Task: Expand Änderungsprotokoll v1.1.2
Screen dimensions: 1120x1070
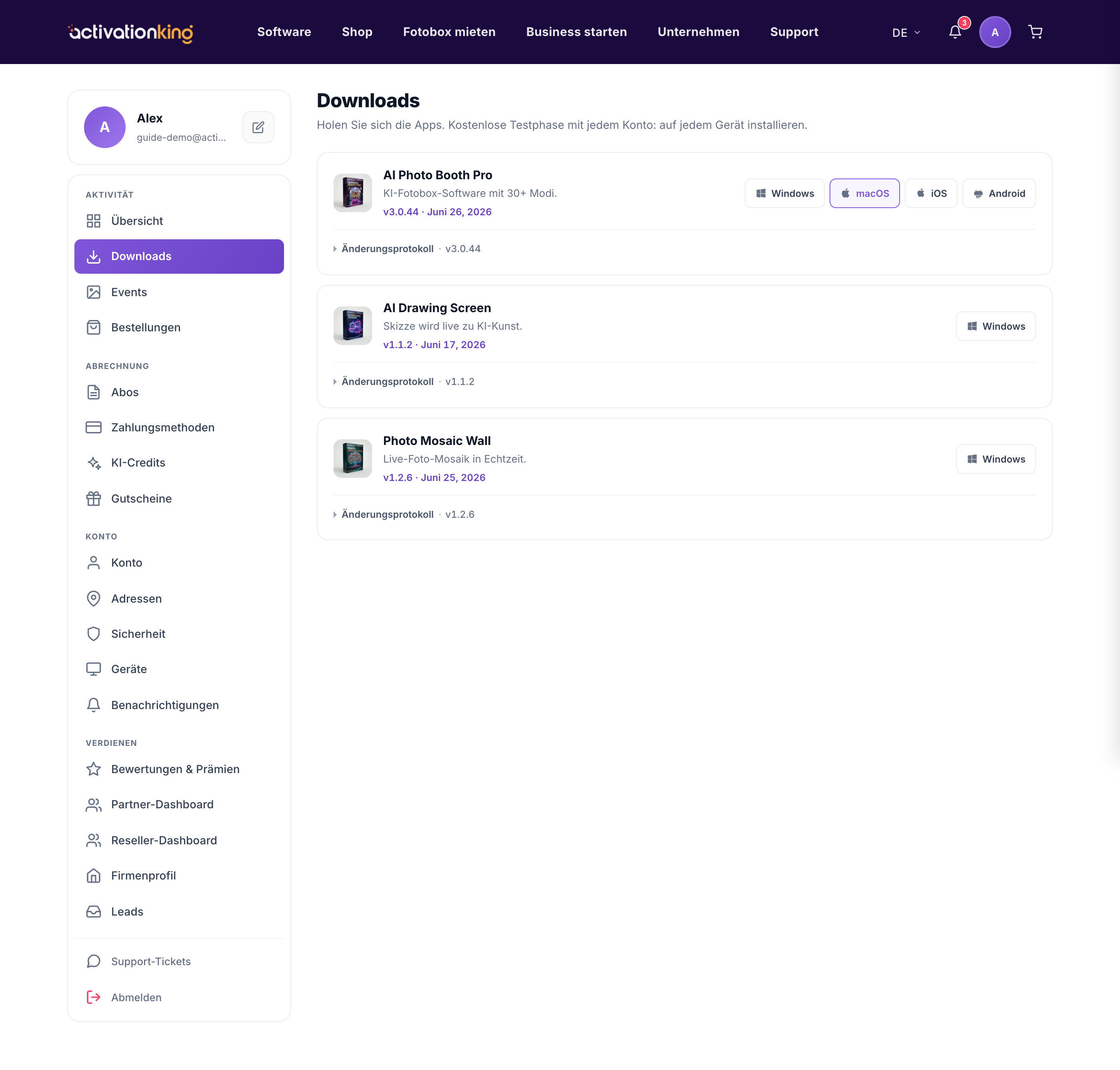Action: pyautogui.click(x=403, y=382)
